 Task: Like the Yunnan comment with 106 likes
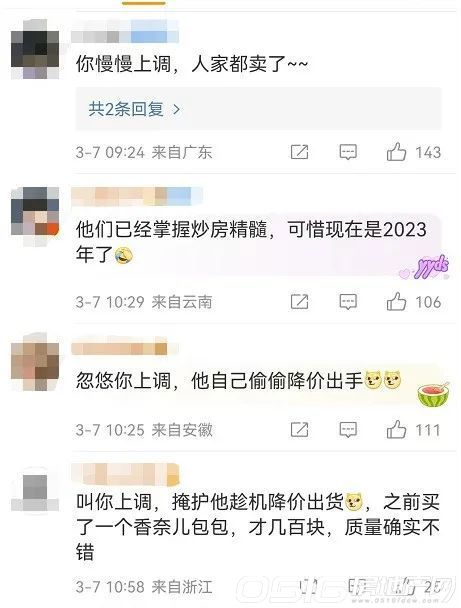coord(396,301)
